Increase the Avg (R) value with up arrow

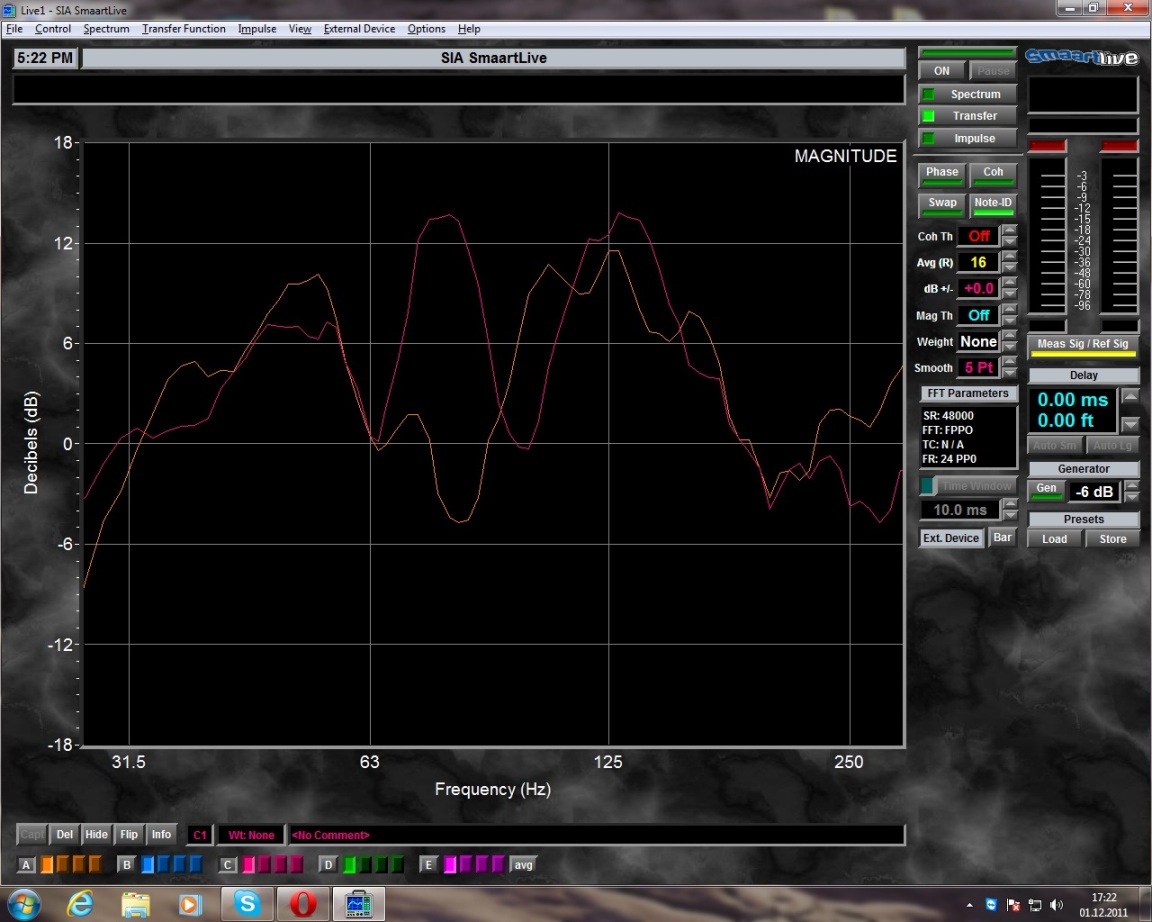click(1010, 257)
